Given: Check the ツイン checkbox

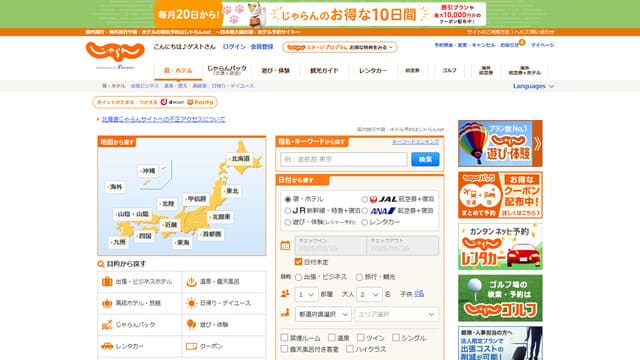Looking at the screenshot, I should tap(360, 338).
